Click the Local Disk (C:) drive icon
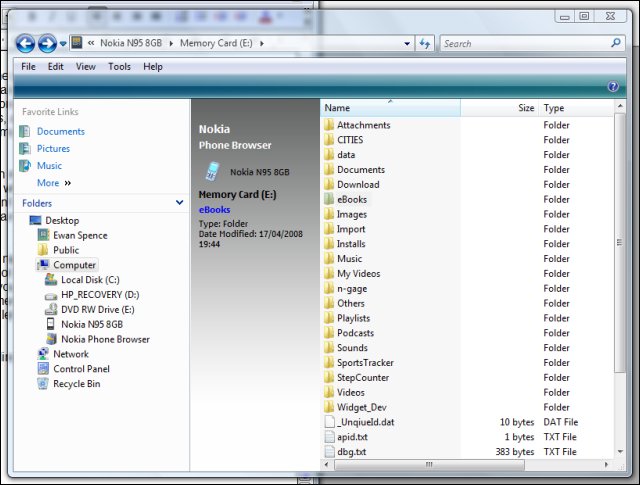Image resolution: width=640 pixels, height=485 pixels. click(51, 280)
